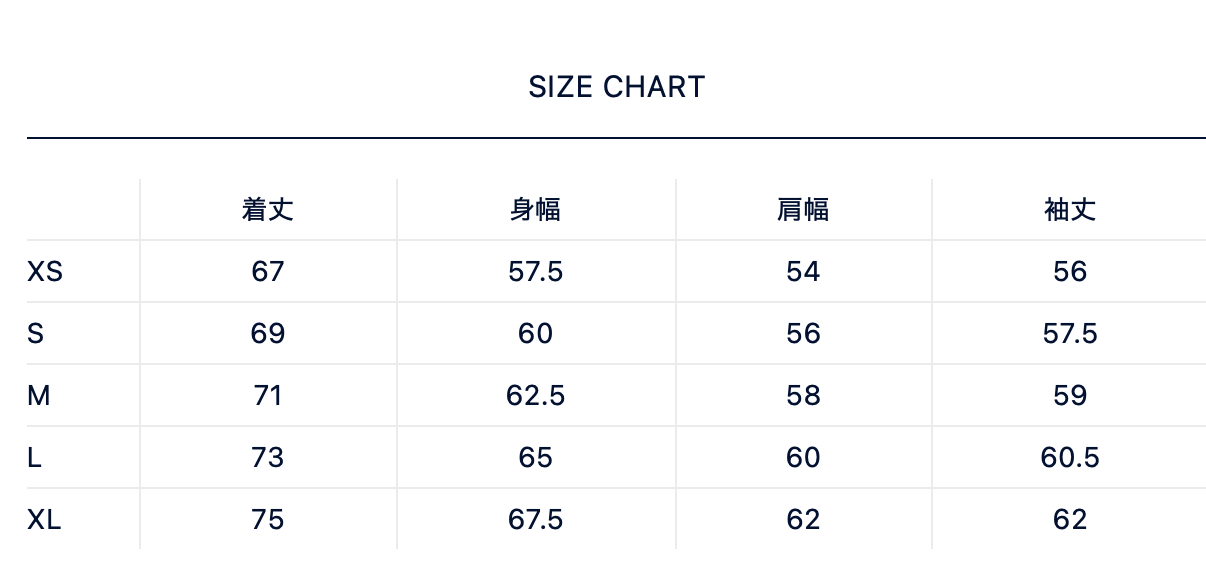Click the 着丈 column header
1206x566 pixels.
[268, 209]
